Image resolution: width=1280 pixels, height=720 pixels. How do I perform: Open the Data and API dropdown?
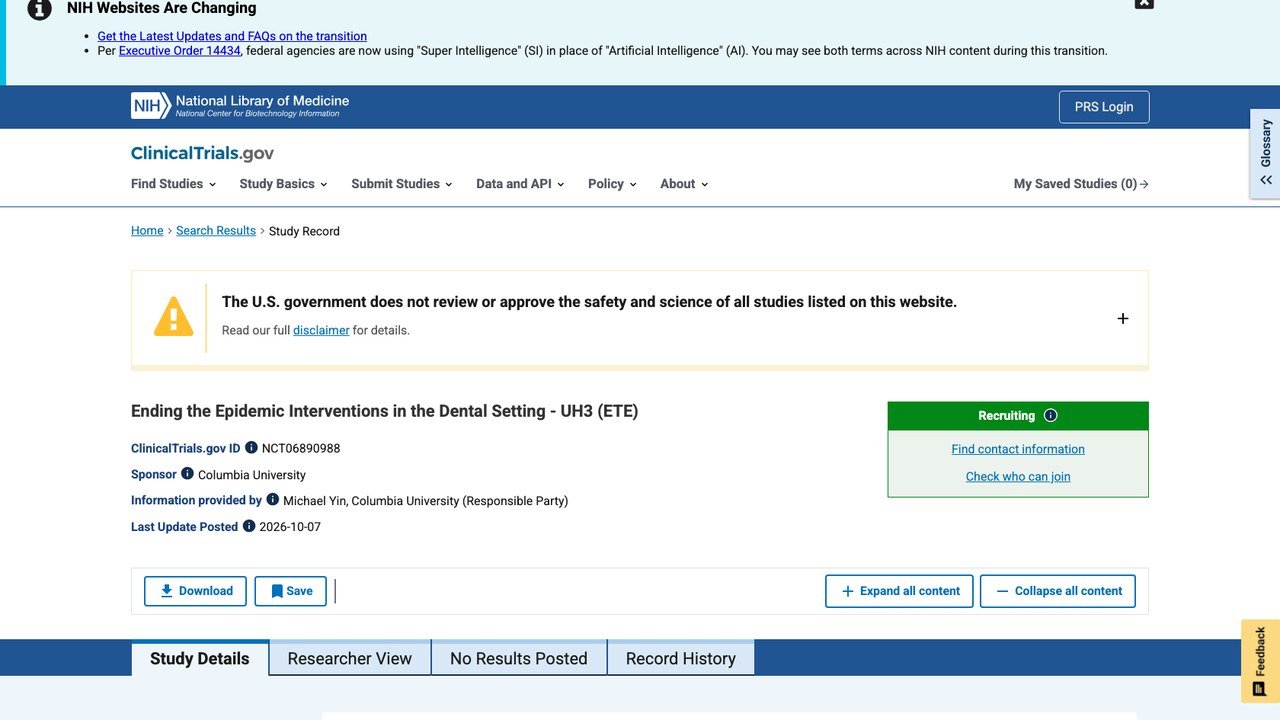click(x=520, y=184)
